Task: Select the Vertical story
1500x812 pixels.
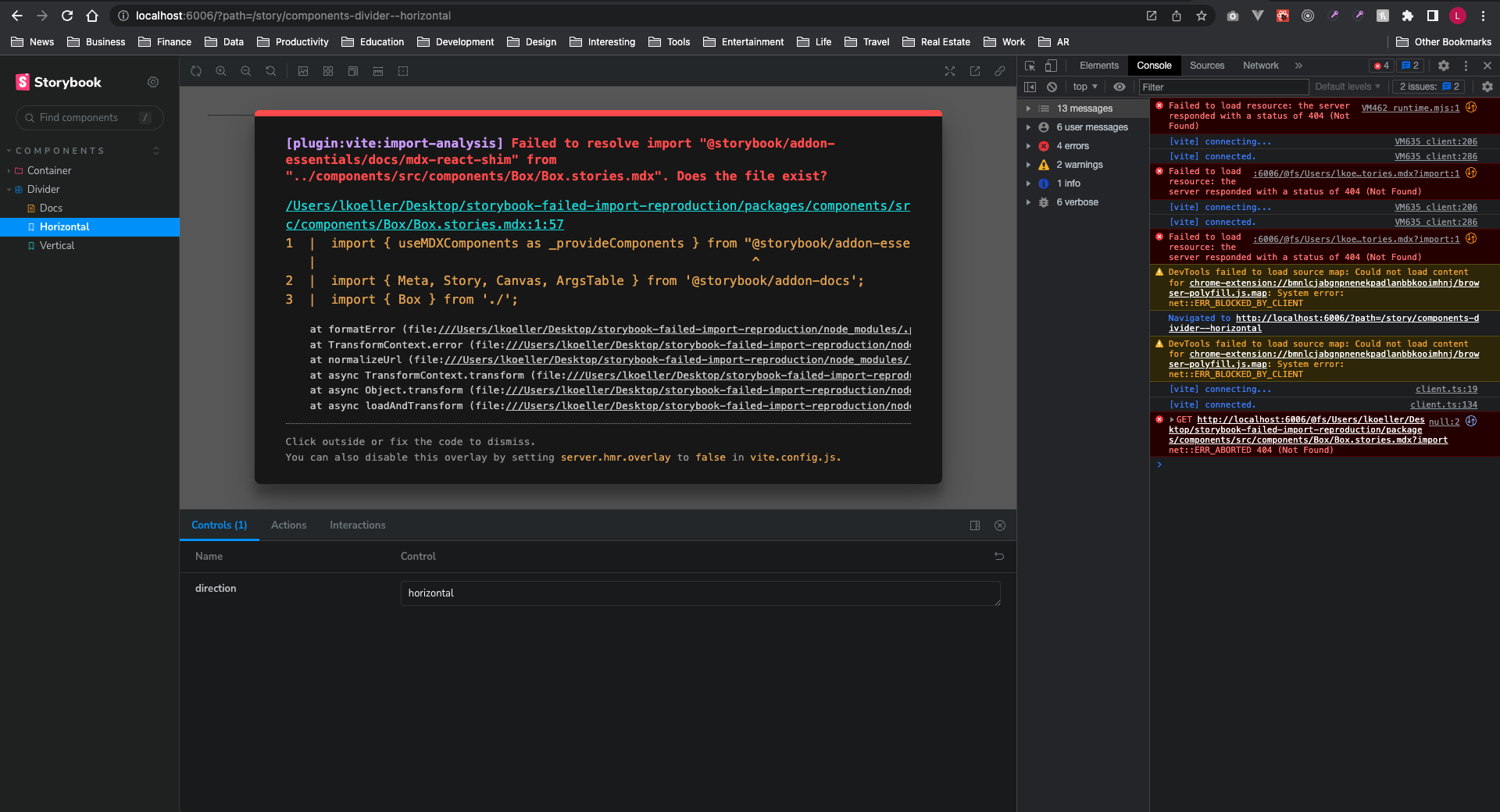Action: 57,245
